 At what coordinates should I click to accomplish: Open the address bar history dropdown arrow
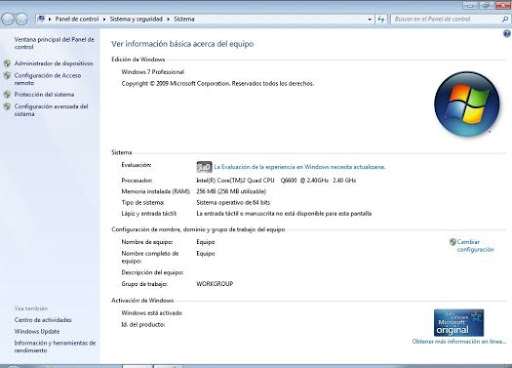coord(369,19)
